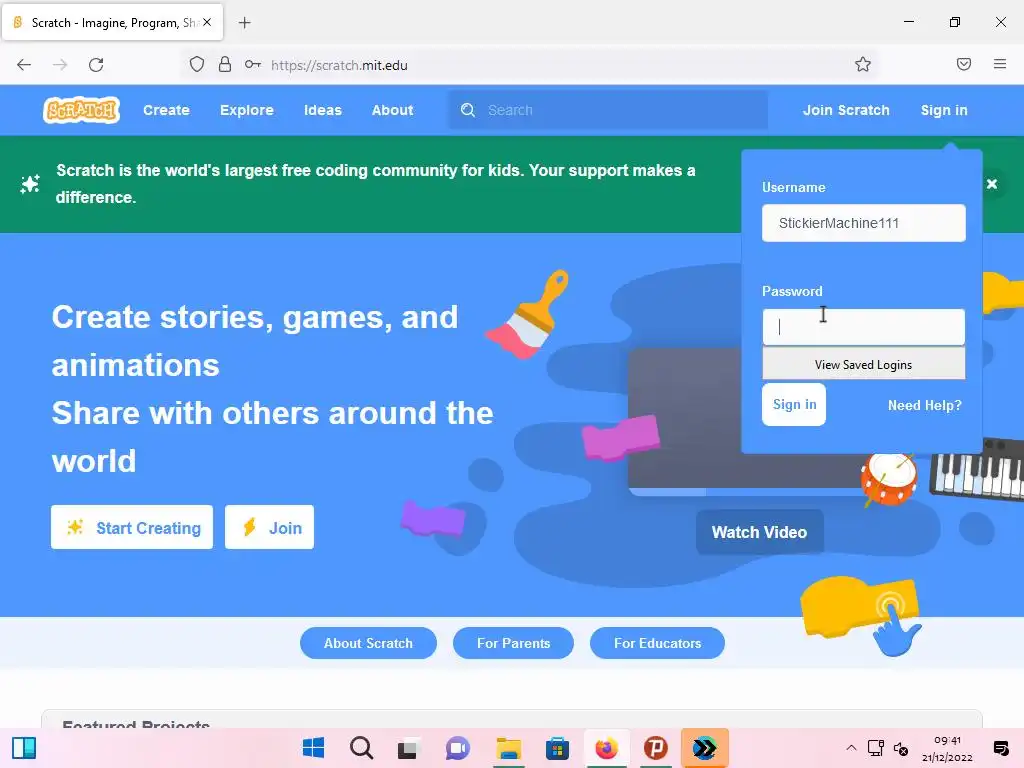
Task: Open the Chat app on taskbar
Action: (458, 748)
